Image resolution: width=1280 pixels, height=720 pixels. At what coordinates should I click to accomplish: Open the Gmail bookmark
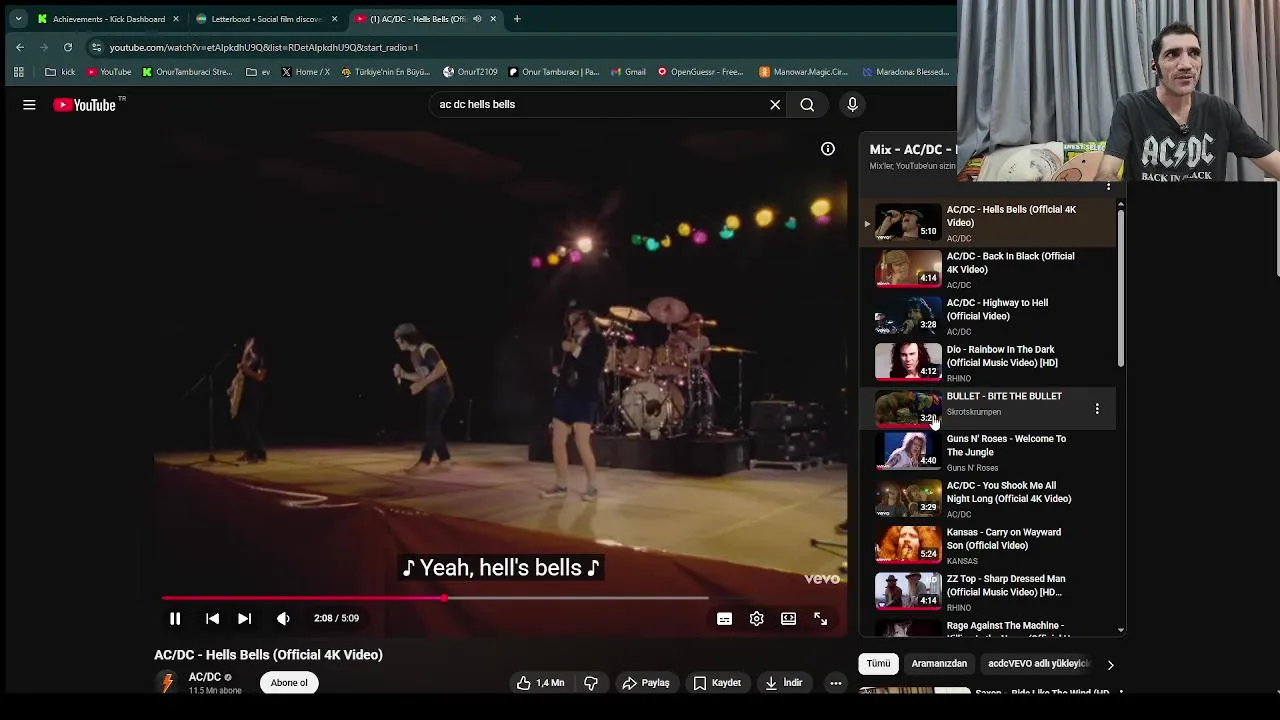tap(628, 72)
